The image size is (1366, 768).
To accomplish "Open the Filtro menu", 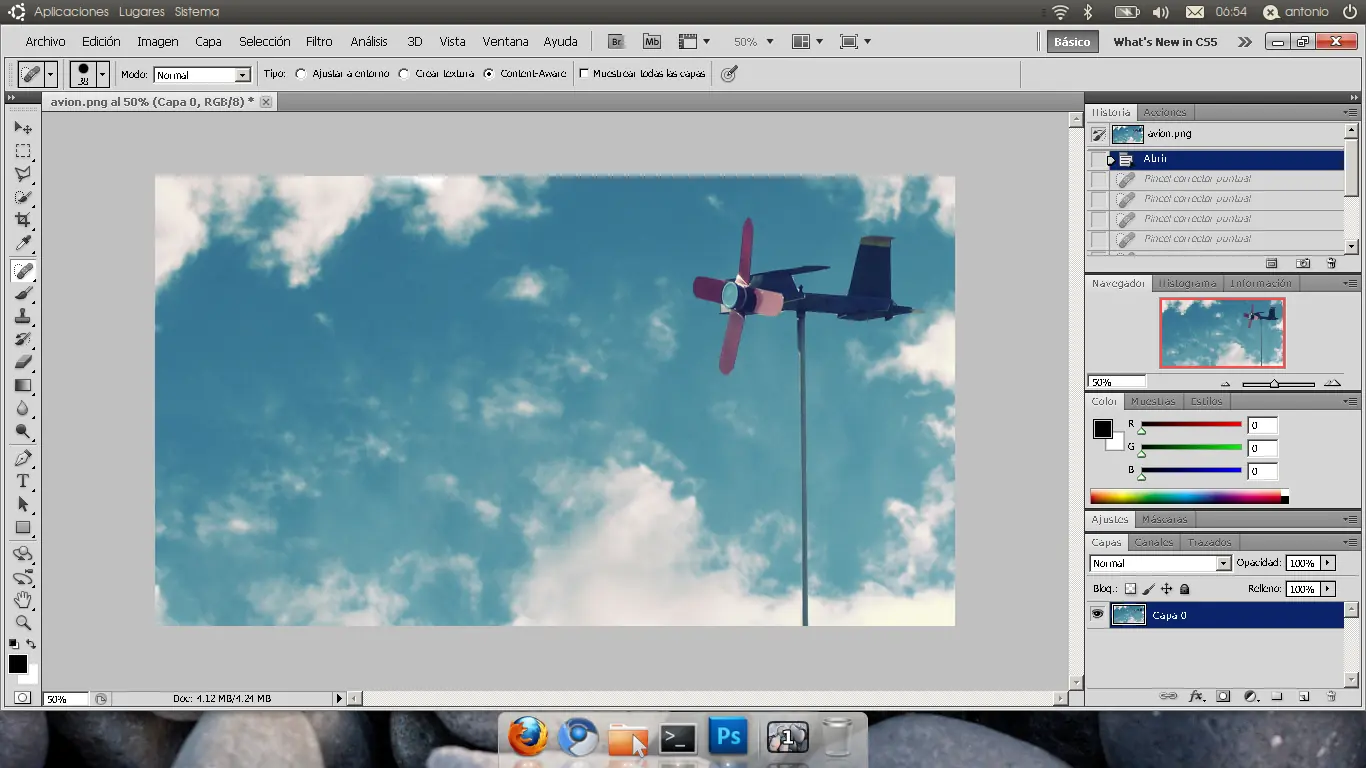I will [319, 42].
